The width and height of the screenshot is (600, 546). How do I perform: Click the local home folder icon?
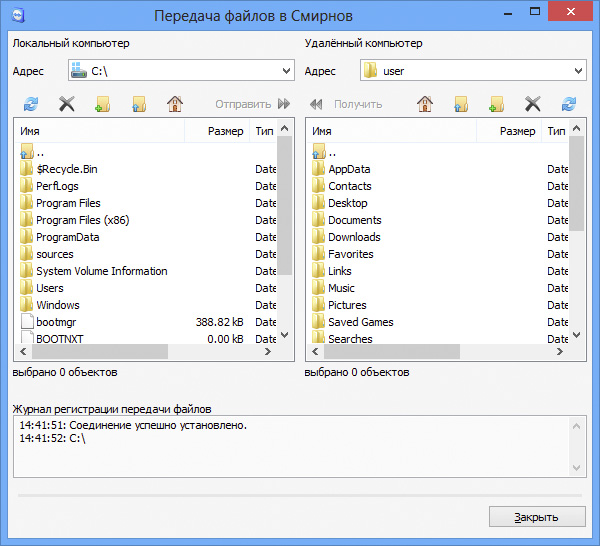tap(175, 104)
